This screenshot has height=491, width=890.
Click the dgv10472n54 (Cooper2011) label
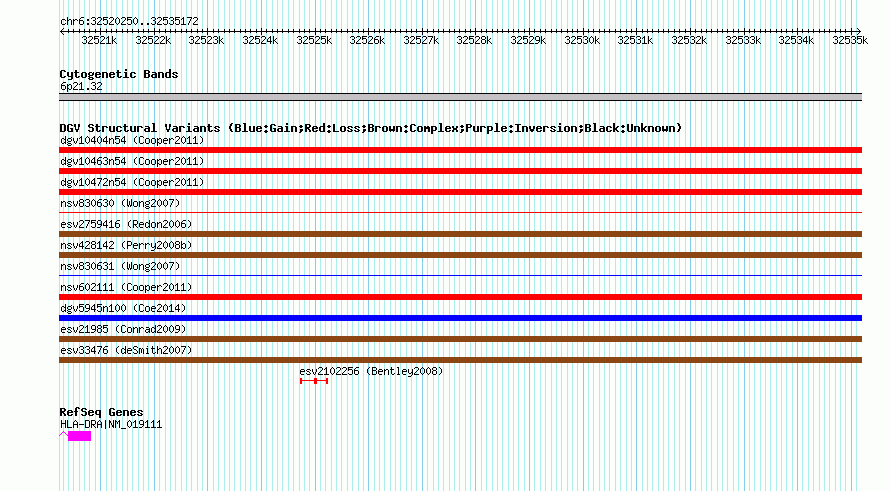tap(132, 182)
